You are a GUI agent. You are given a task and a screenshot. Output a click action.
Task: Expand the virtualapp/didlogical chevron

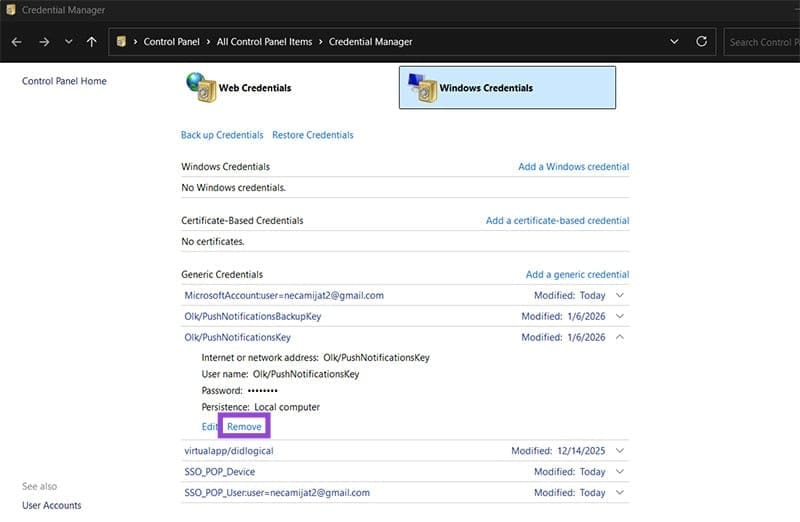[x=620, y=451]
